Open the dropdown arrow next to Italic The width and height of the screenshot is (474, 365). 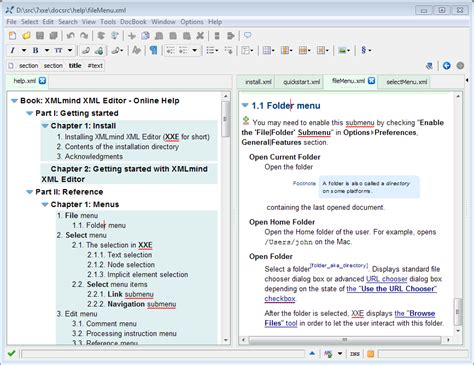[24, 50]
